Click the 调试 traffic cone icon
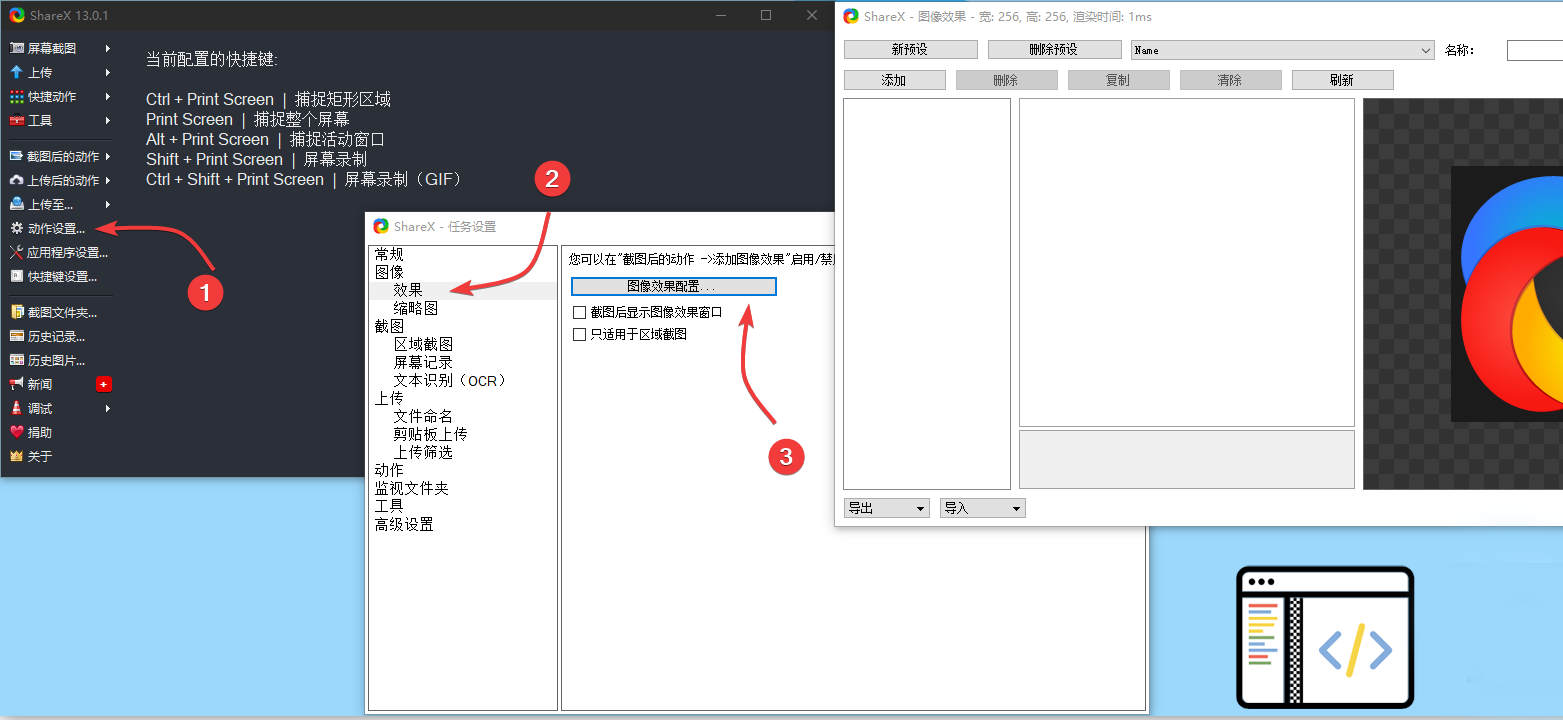The height and width of the screenshot is (720, 1563). [16, 408]
